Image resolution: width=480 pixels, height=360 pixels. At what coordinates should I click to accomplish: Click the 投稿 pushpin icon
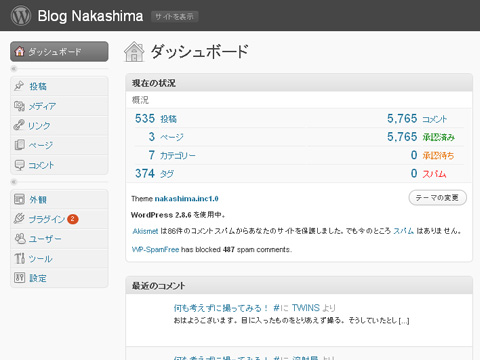[x=19, y=86]
